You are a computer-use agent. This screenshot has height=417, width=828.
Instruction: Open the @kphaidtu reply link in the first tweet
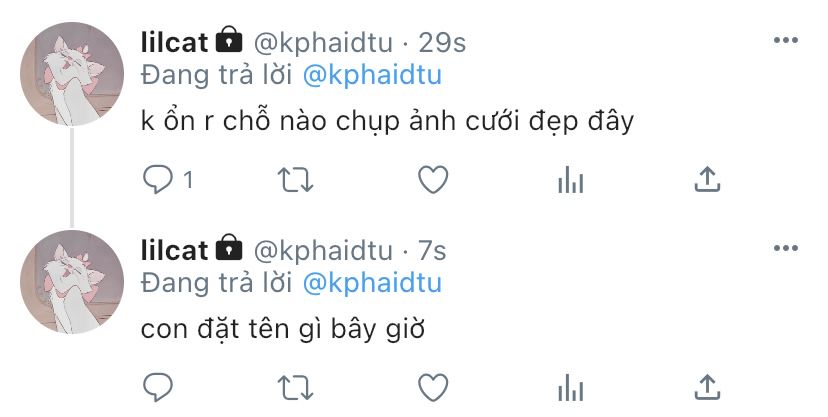[372, 75]
